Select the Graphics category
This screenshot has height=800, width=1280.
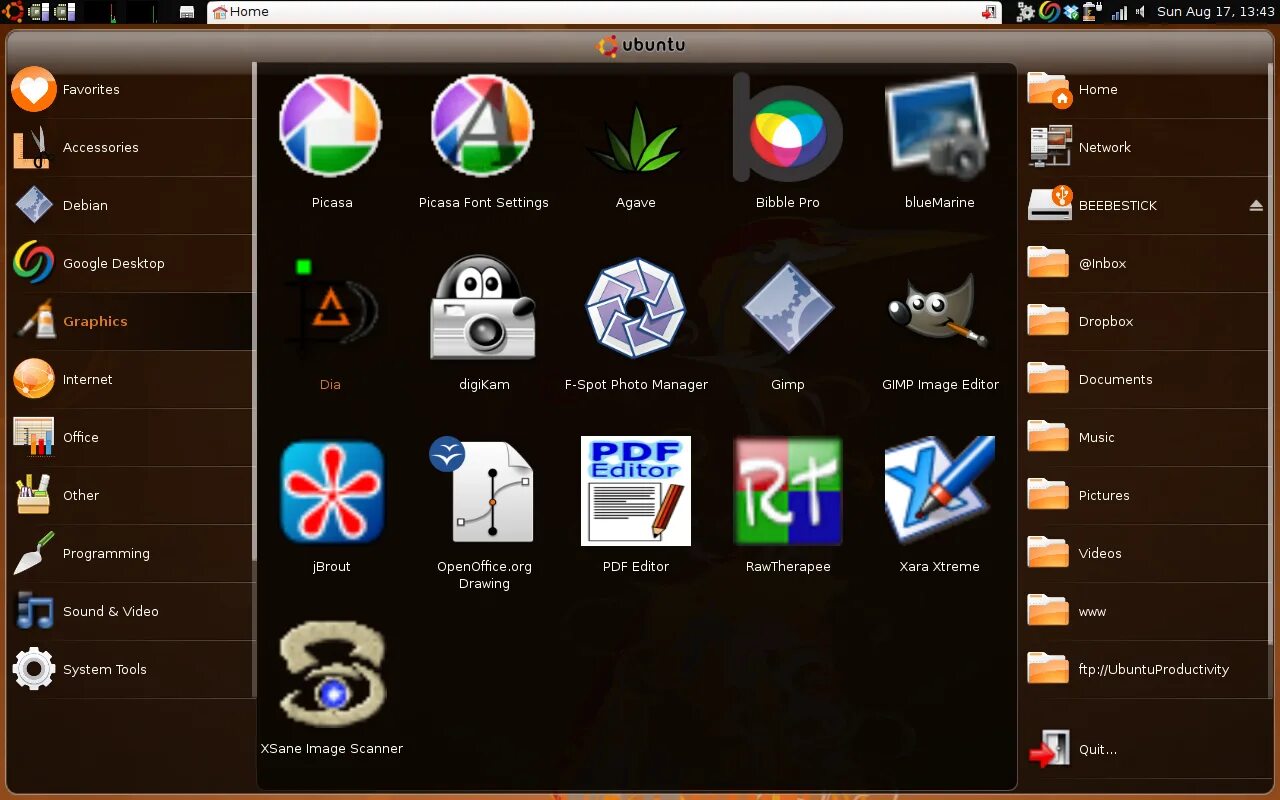tap(131, 322)
